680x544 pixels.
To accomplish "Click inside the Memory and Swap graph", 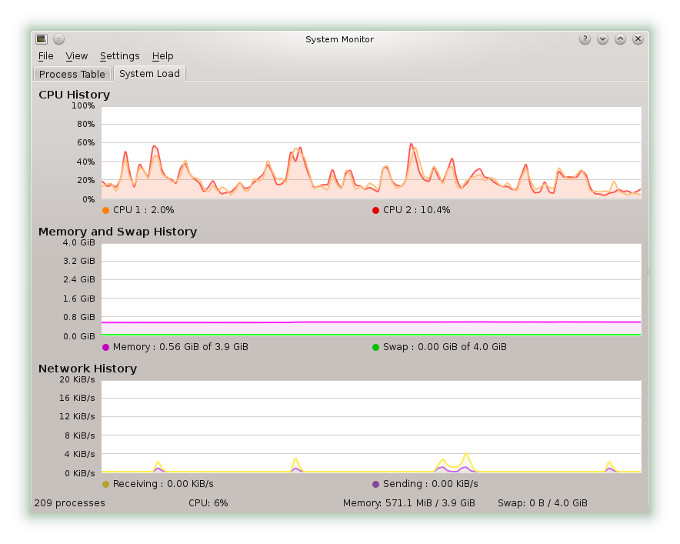I will tap(371, 289).
